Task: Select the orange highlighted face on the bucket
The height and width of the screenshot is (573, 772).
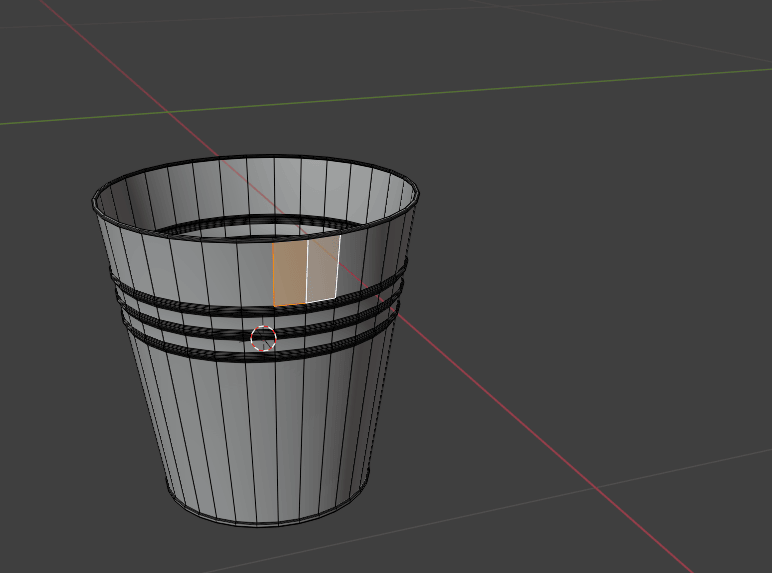Action: coord(288,272)
